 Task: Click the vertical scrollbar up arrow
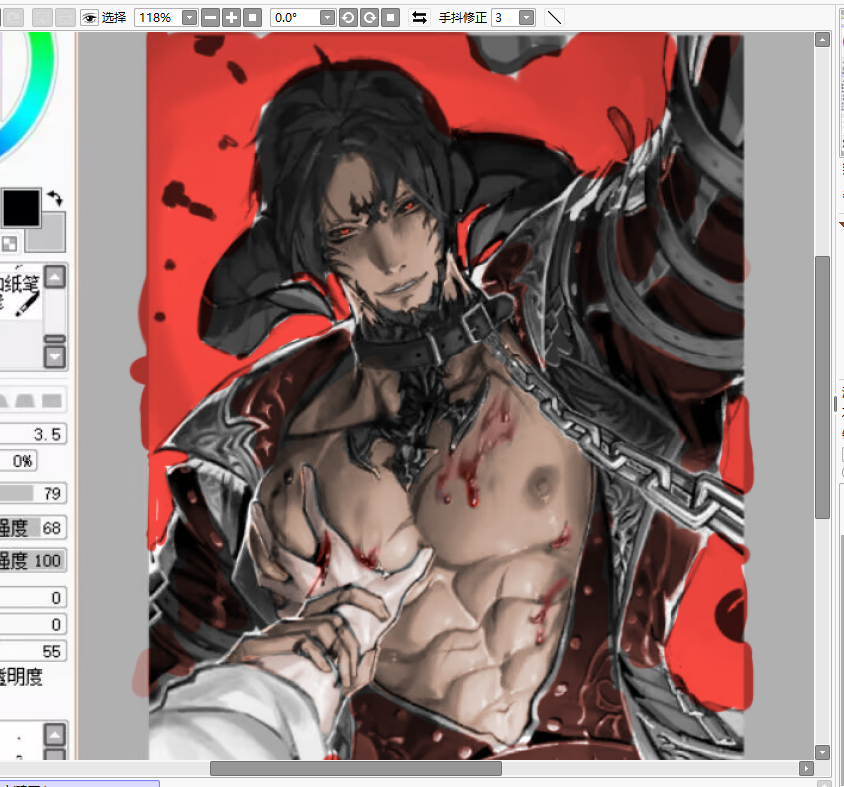tap(822, 40)
